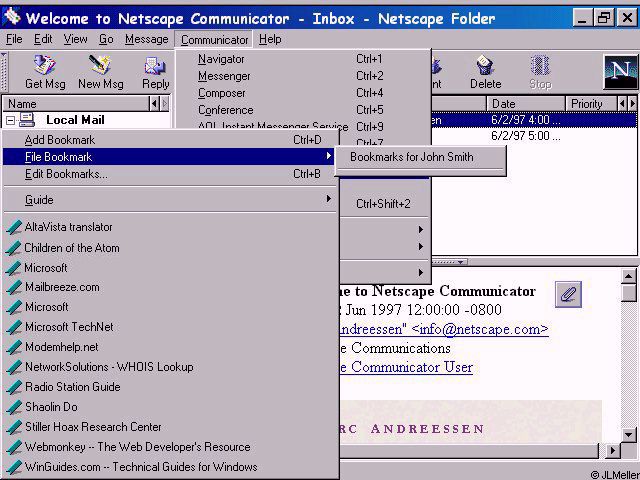The height and width of the screenshot is (480, 640).
Task: Click the bookmark icon beside Children of the Atom
Action: tap(14, 248)
